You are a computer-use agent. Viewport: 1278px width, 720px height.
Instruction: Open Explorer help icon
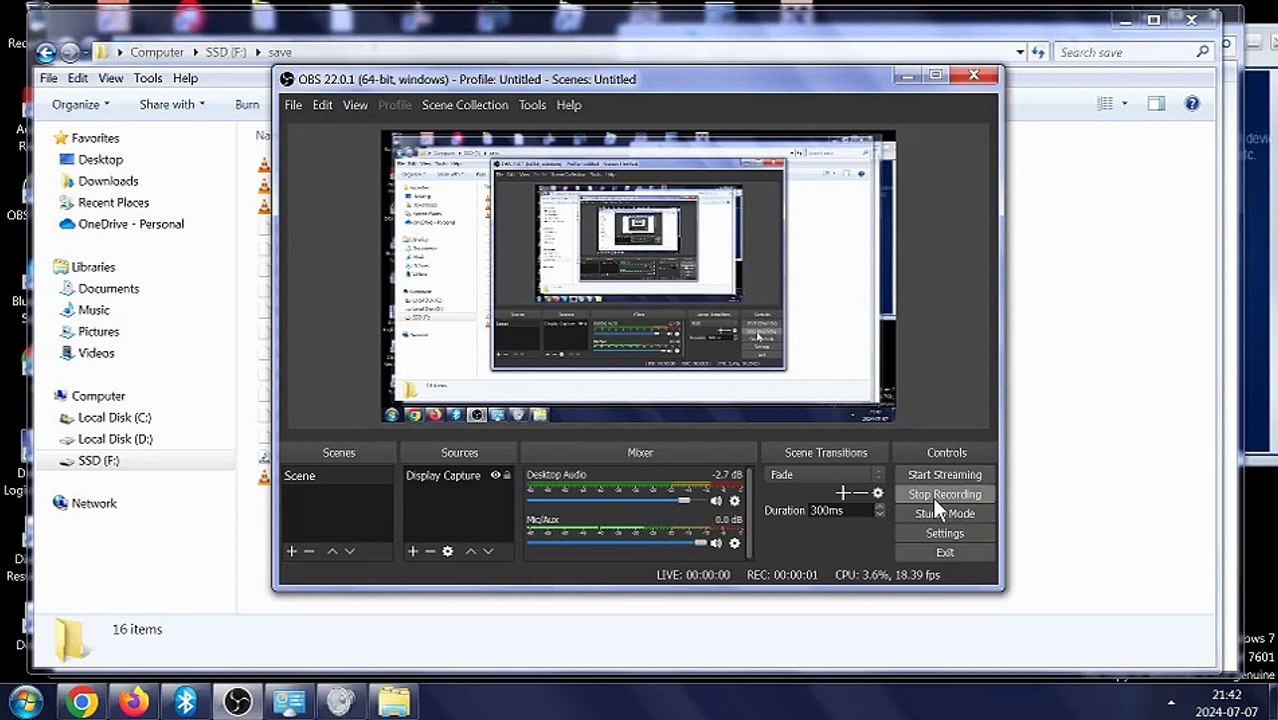tap(1192, 104)
